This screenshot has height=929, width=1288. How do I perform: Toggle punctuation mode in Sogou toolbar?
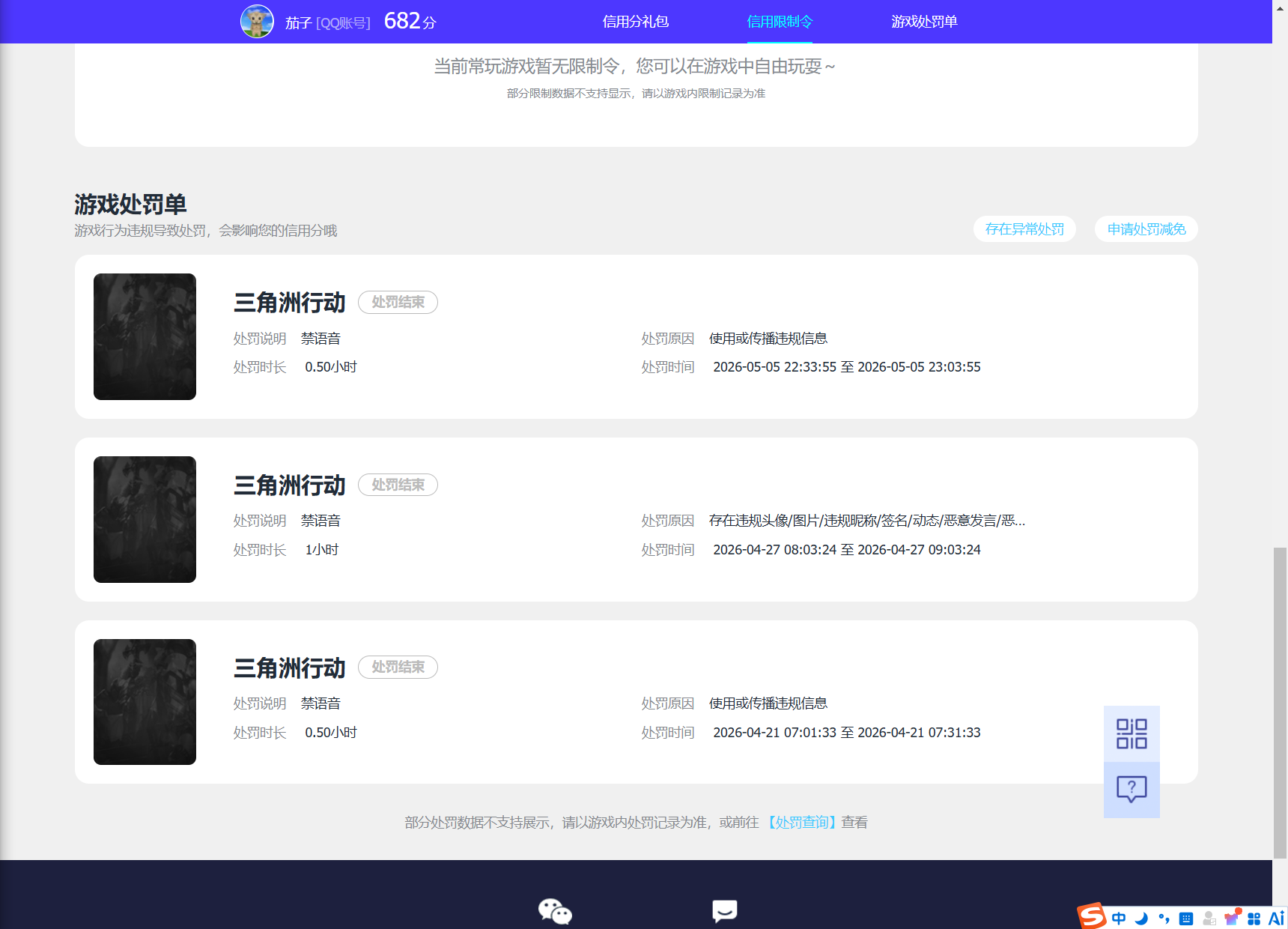click(x=1164, y=919)
